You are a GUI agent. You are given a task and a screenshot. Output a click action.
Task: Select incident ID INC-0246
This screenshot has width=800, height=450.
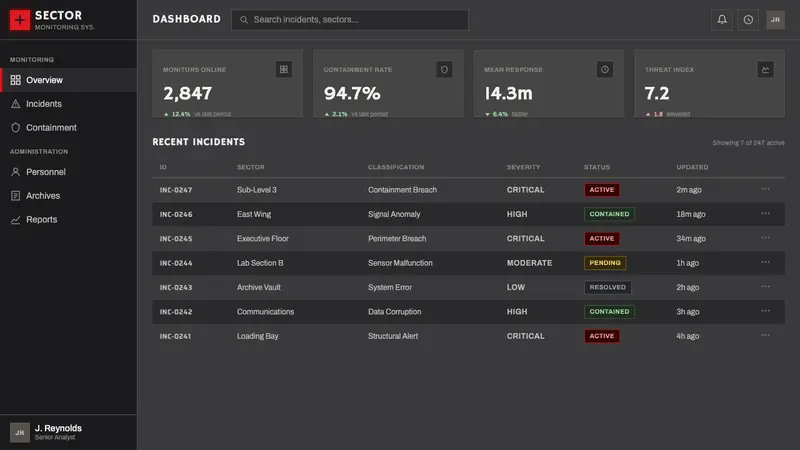click(x=176, y=214)
